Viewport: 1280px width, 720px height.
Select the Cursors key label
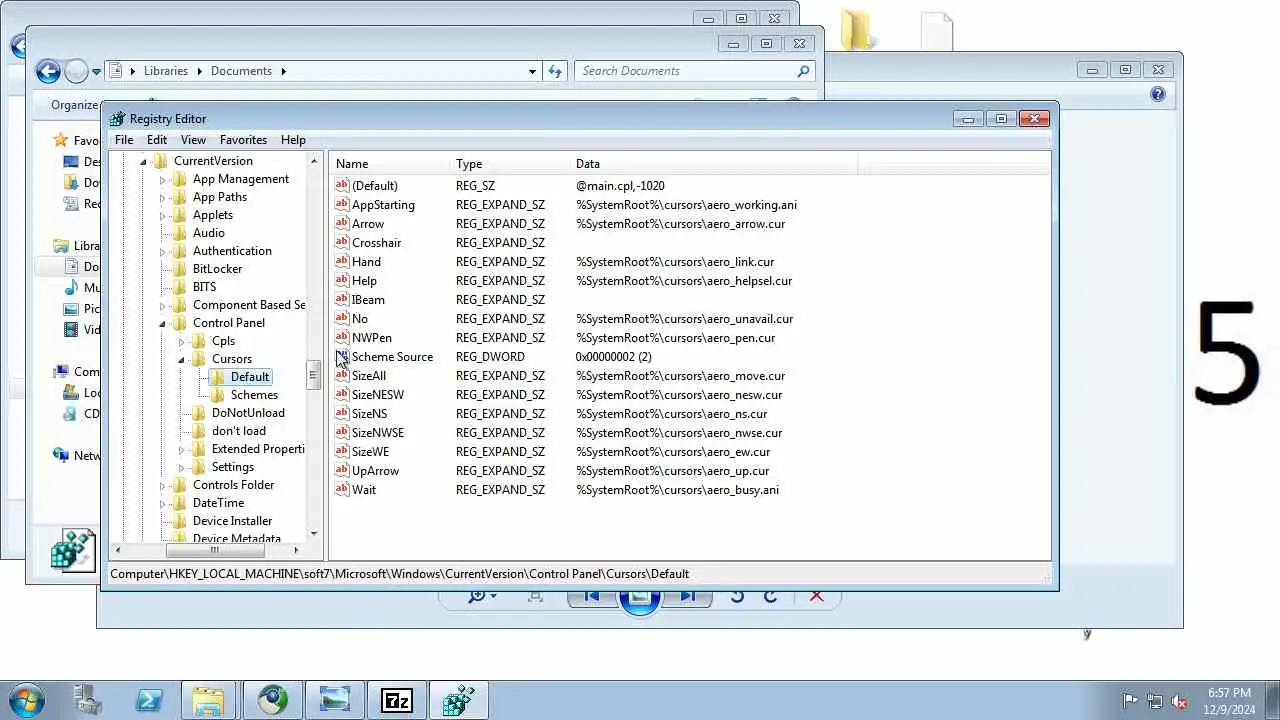(x=232, y=359)
